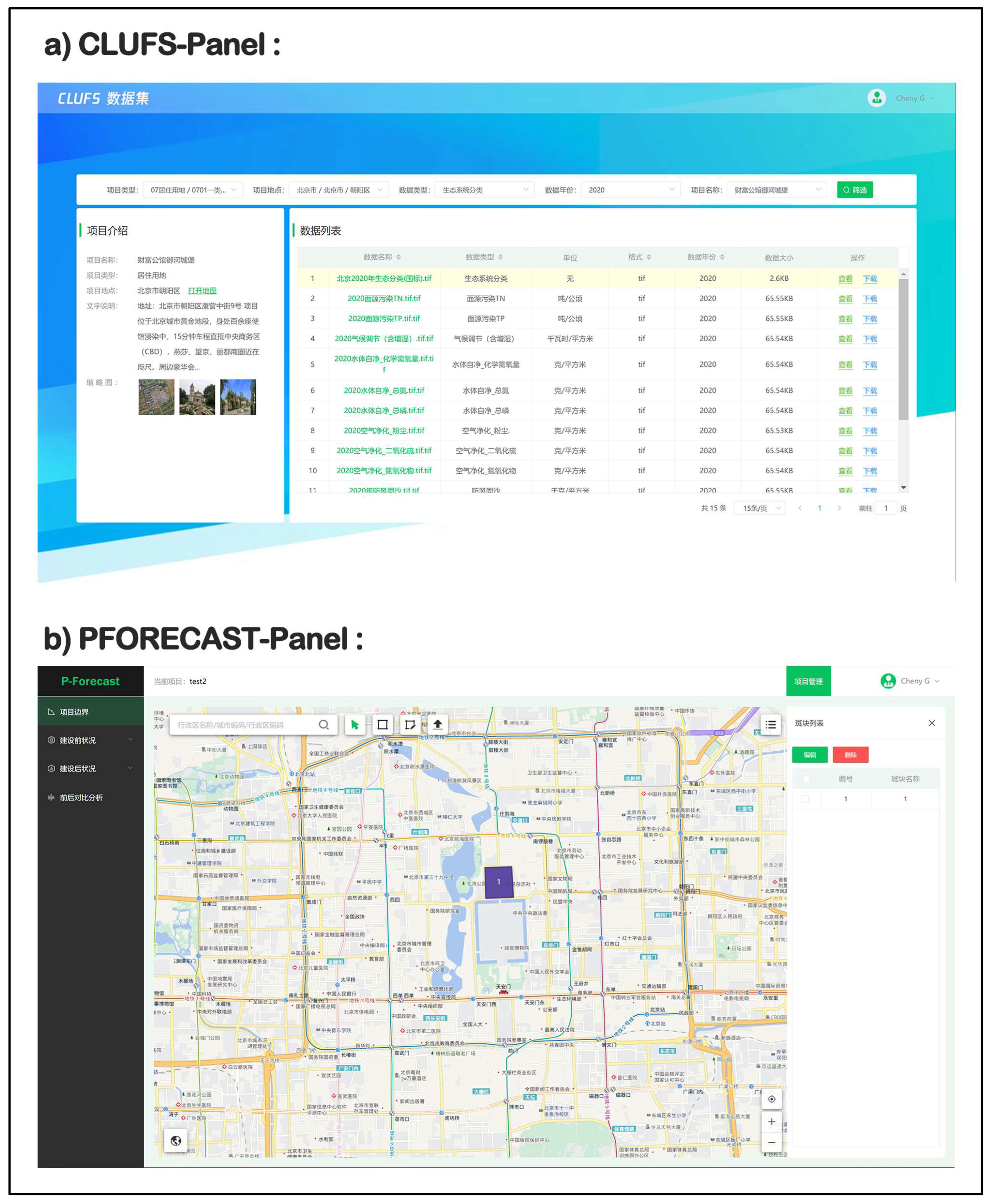This screenshot has height=1204, width=992.
Task: Click the green 筛选 filter button
Action: (854, 190)
